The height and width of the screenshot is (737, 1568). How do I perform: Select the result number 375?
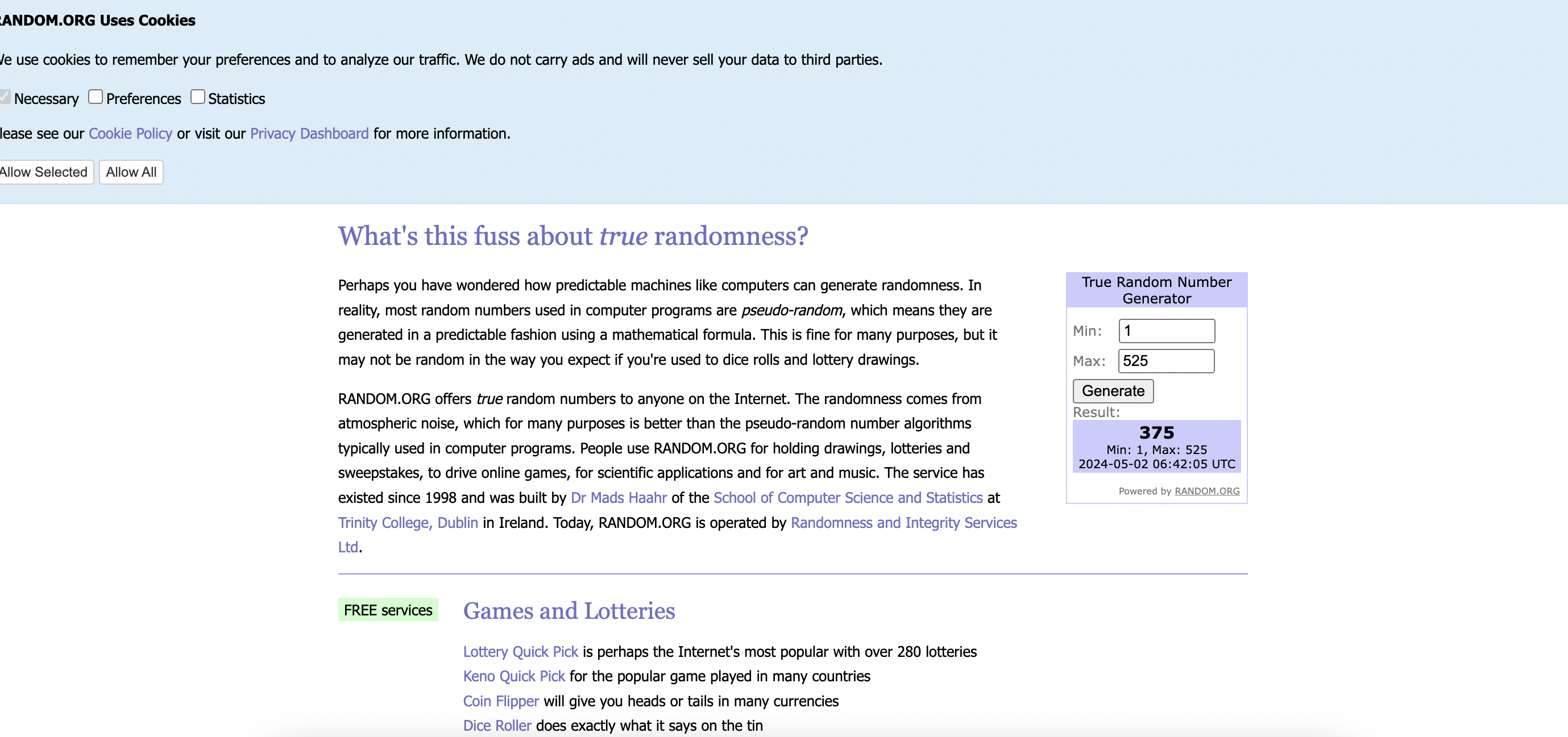point(1156,432)
